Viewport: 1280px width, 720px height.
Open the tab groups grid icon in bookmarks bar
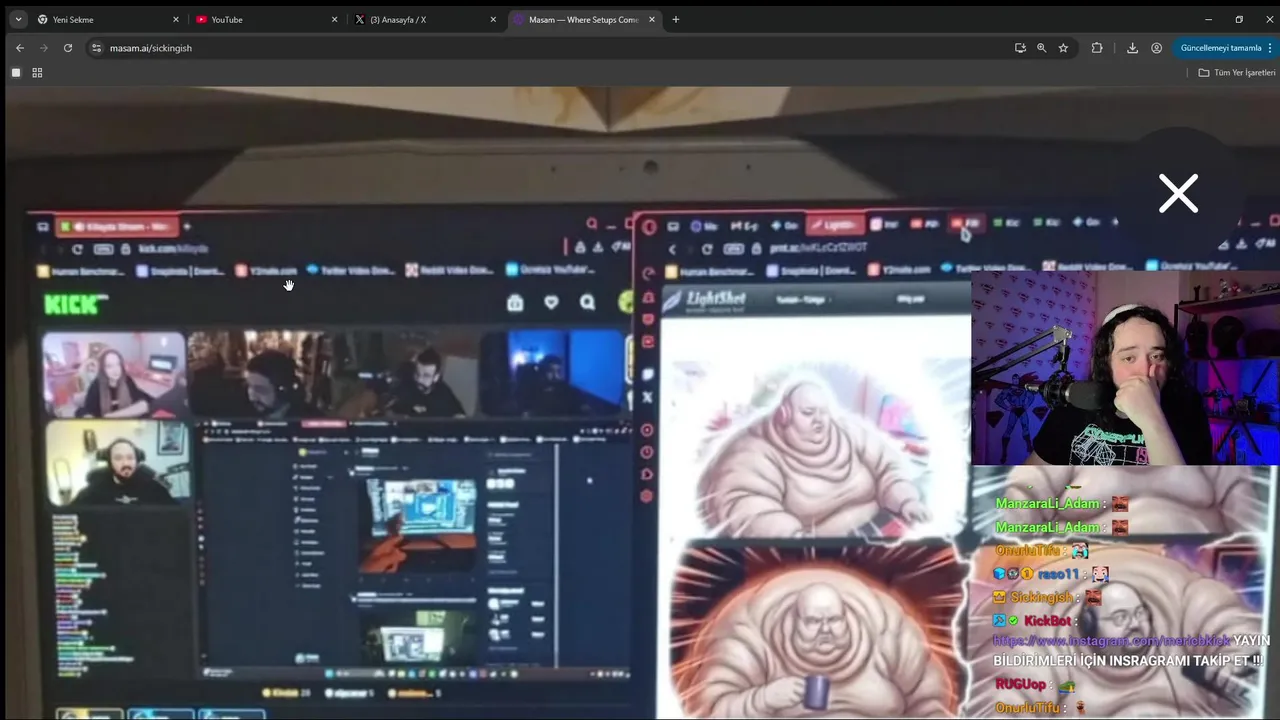click(x=37, y=73)
